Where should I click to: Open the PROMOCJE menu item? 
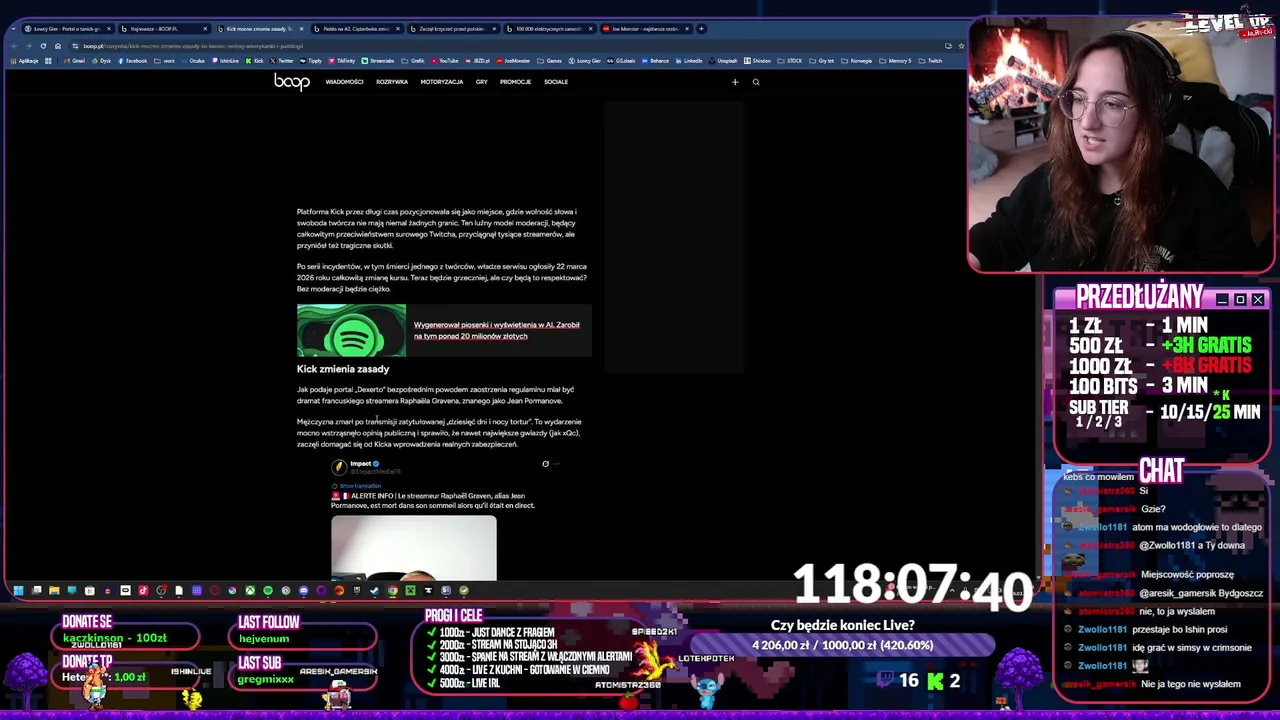(515, 82)
